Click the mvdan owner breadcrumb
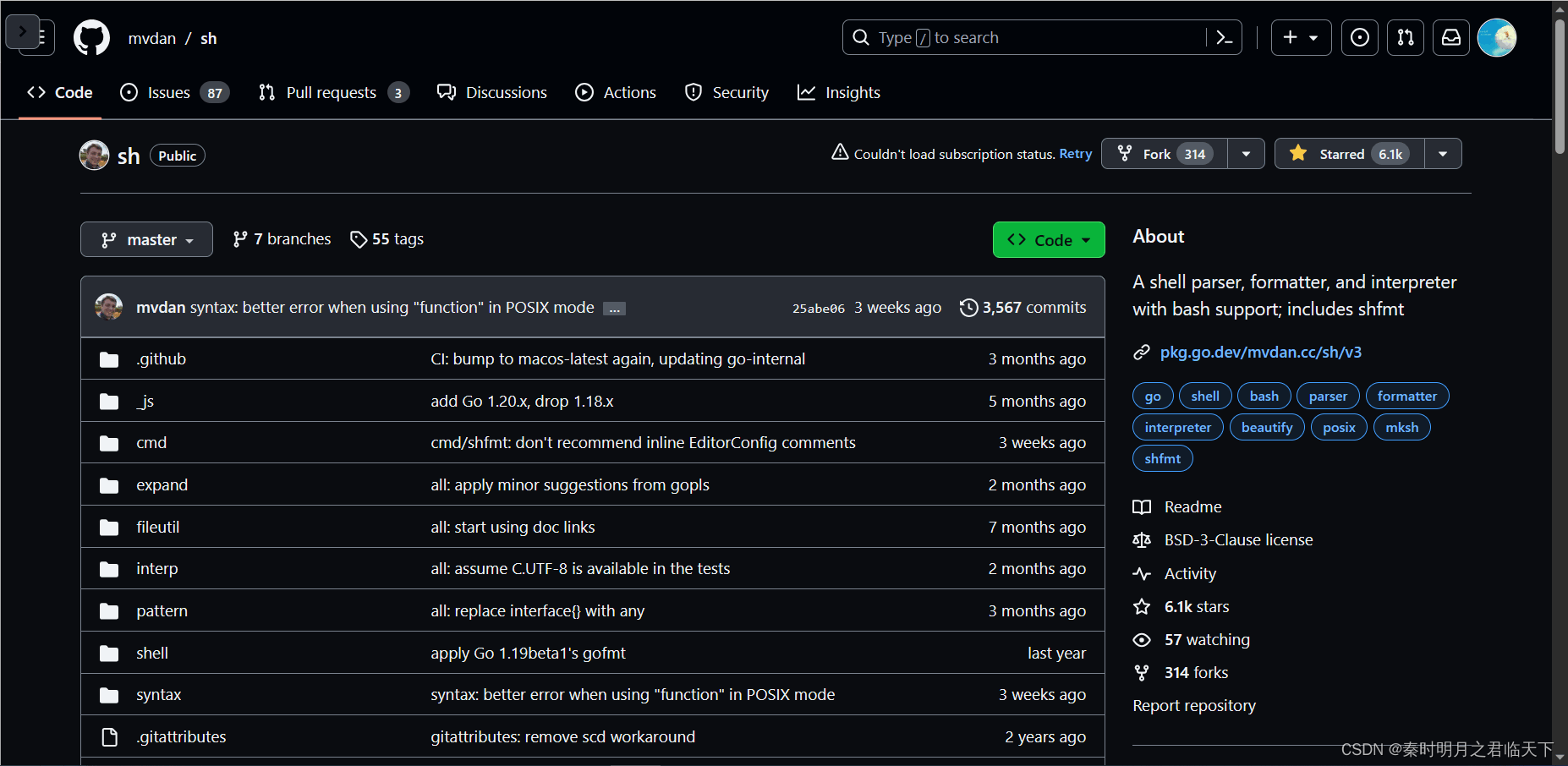 [x=152, y=38]
